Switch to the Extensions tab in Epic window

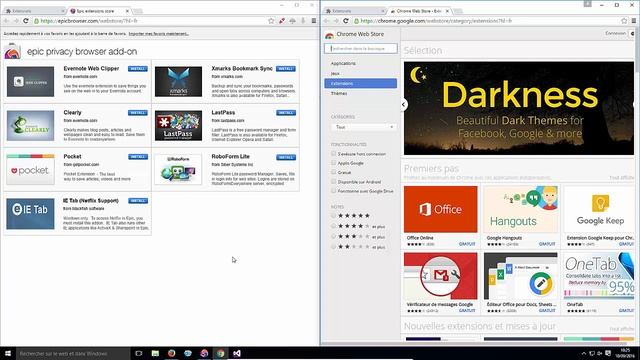pos(34,11)
